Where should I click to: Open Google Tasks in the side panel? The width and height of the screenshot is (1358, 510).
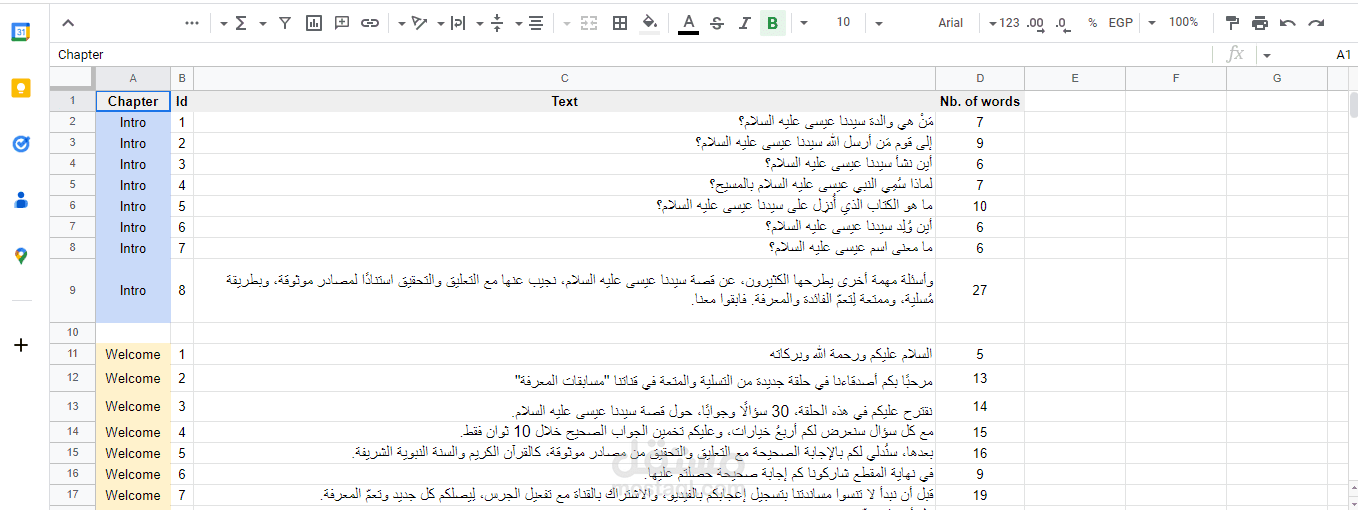(x=21, y=144)
